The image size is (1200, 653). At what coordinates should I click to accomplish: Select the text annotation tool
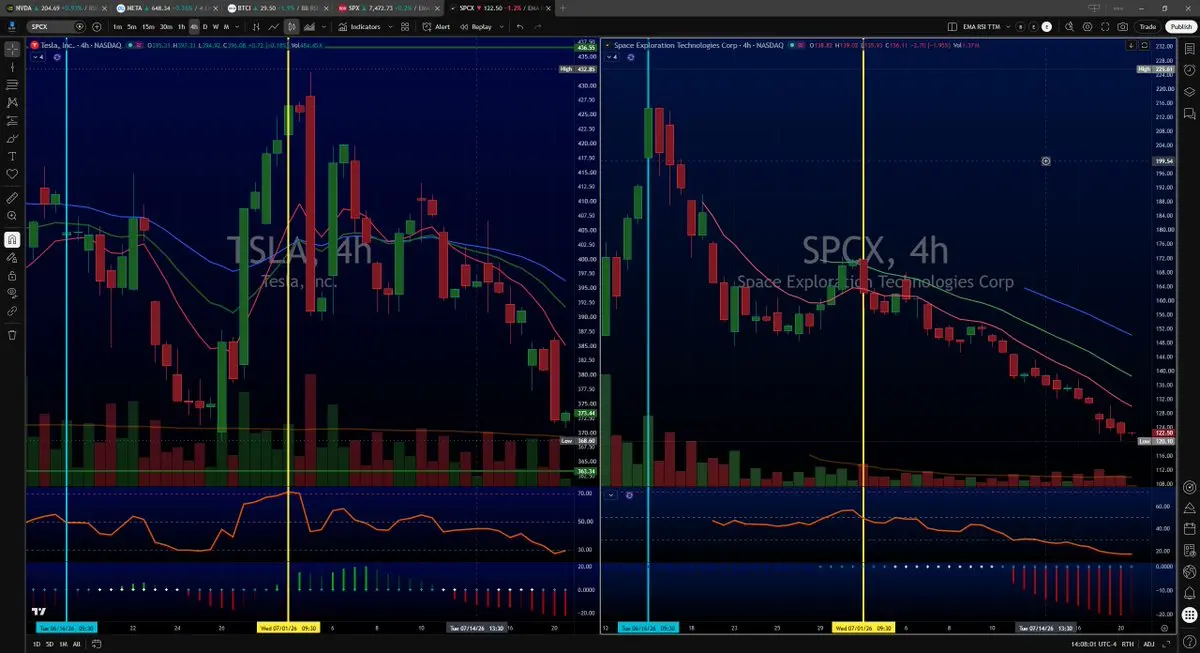[12, 156]
